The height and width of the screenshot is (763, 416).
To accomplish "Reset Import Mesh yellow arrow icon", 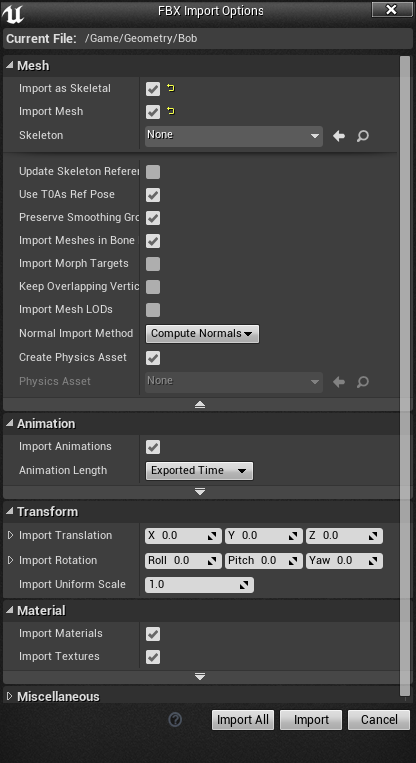I will (170, 111).
